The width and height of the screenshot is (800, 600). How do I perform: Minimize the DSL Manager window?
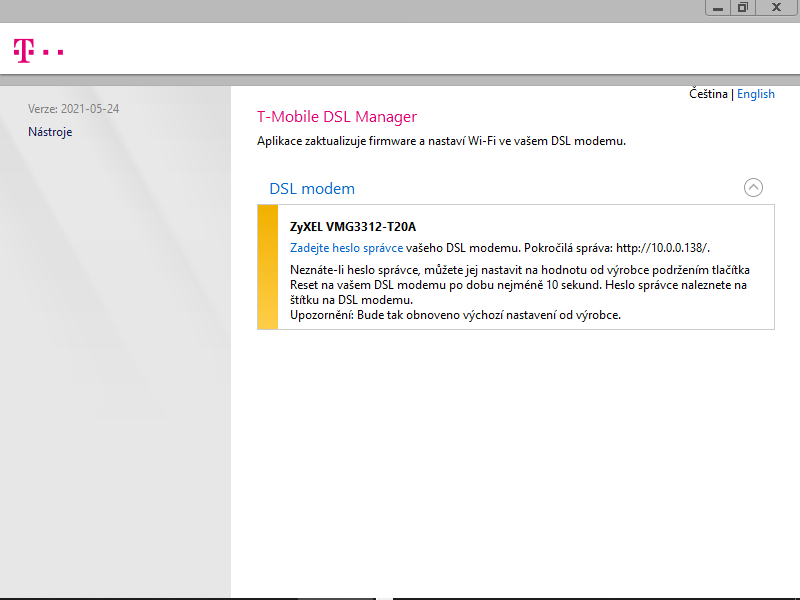click(718, 8)
